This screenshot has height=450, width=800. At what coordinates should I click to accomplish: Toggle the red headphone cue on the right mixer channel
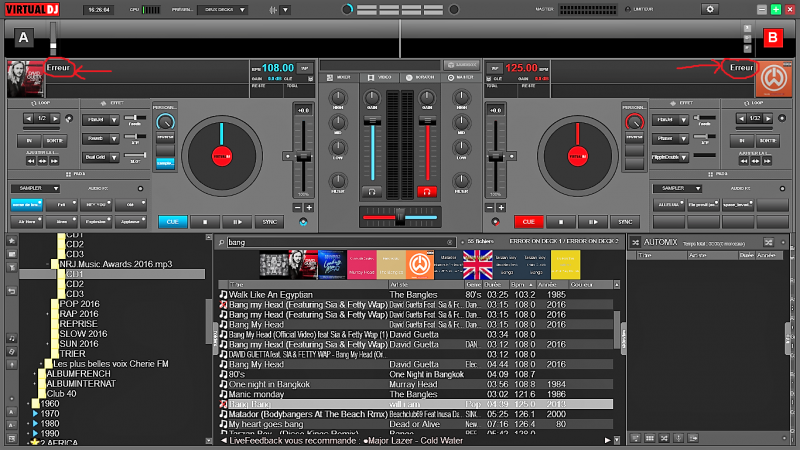(x=427, y=192)
